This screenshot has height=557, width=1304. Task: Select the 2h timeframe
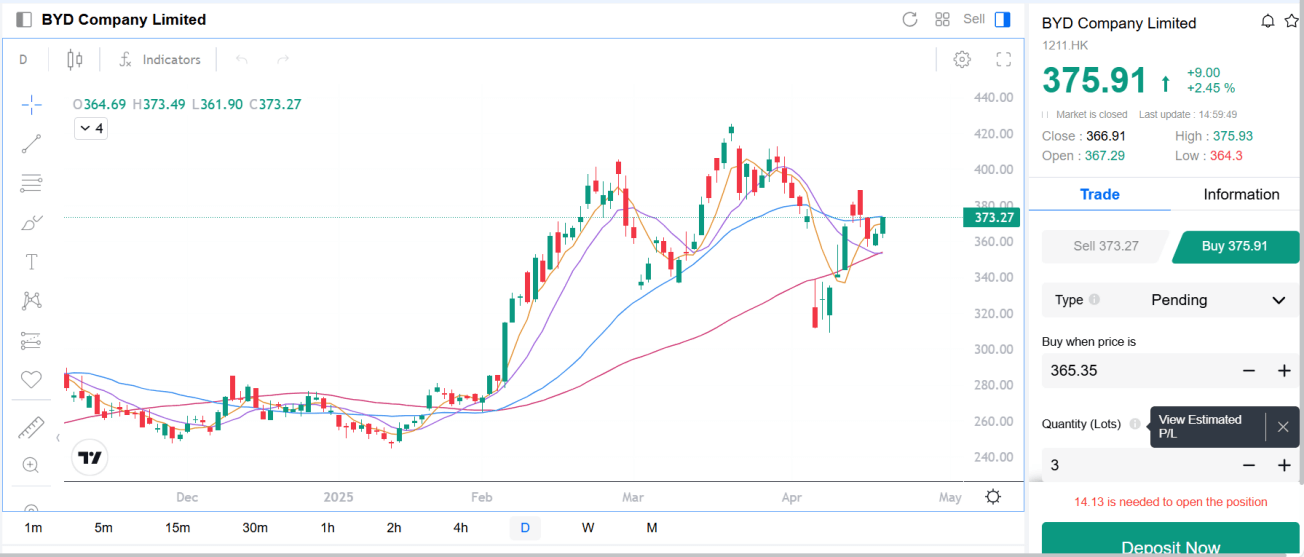tap(394, 528)
